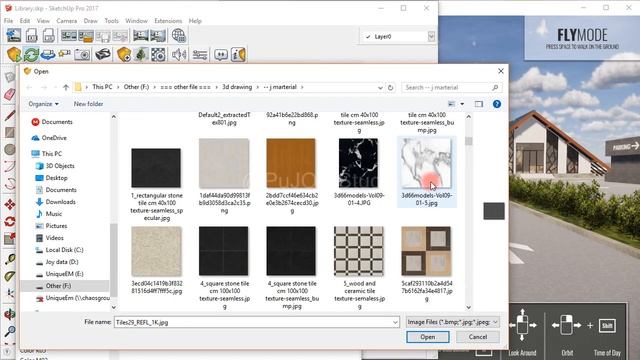Open the File name history dropdown

(395, 322)
